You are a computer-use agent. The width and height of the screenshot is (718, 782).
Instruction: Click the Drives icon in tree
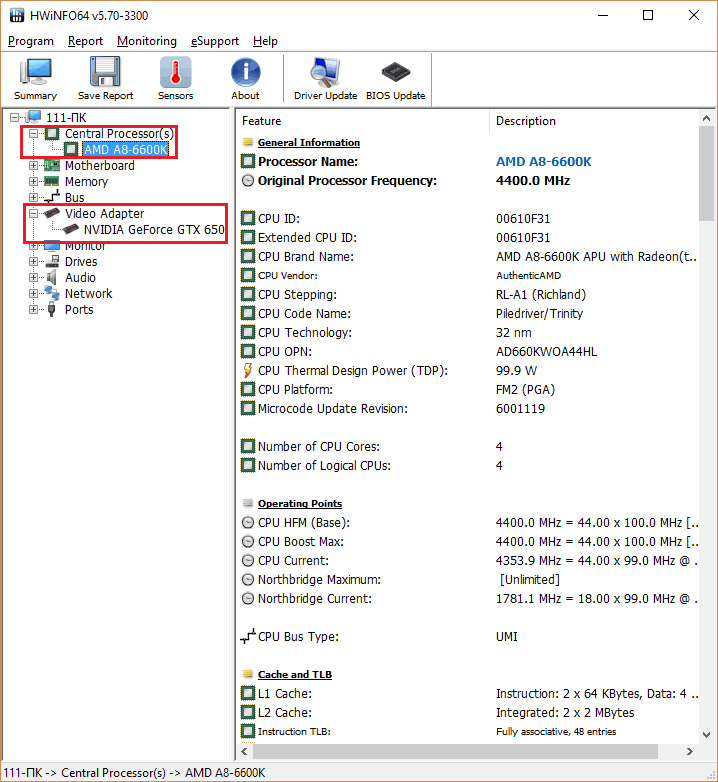coord(52,261)
